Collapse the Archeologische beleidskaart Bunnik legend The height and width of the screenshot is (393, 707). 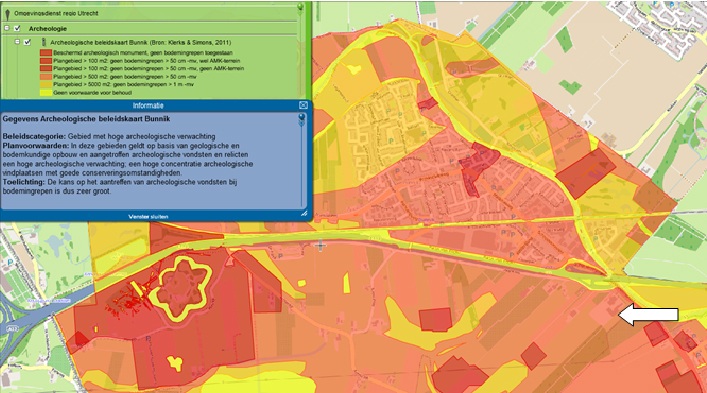click(x=17, y=42)
